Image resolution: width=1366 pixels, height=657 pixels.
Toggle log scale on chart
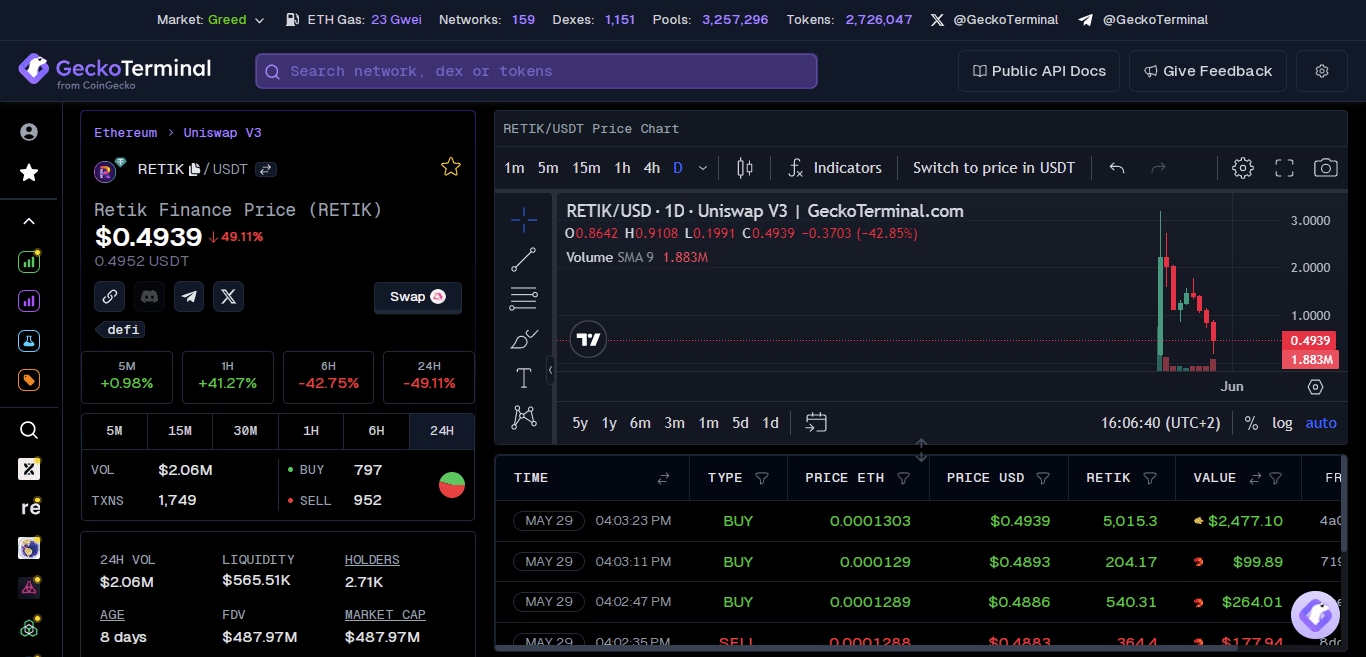coord(1282,423)
